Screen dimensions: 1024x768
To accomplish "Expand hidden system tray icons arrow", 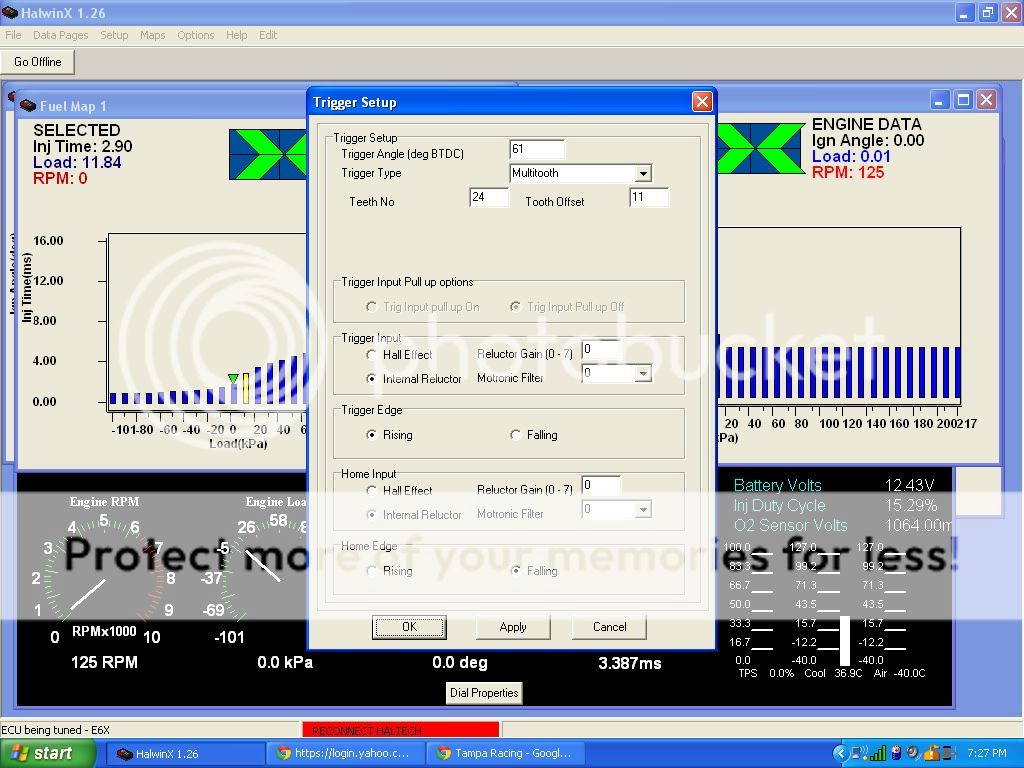I will (840, 753).
